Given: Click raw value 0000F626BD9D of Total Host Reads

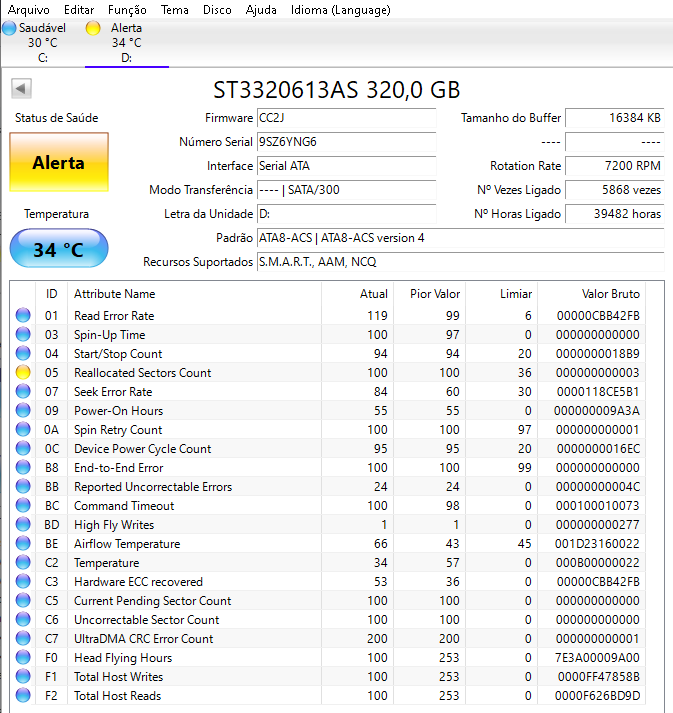Looking at the screenshot, I should (598, 696).
